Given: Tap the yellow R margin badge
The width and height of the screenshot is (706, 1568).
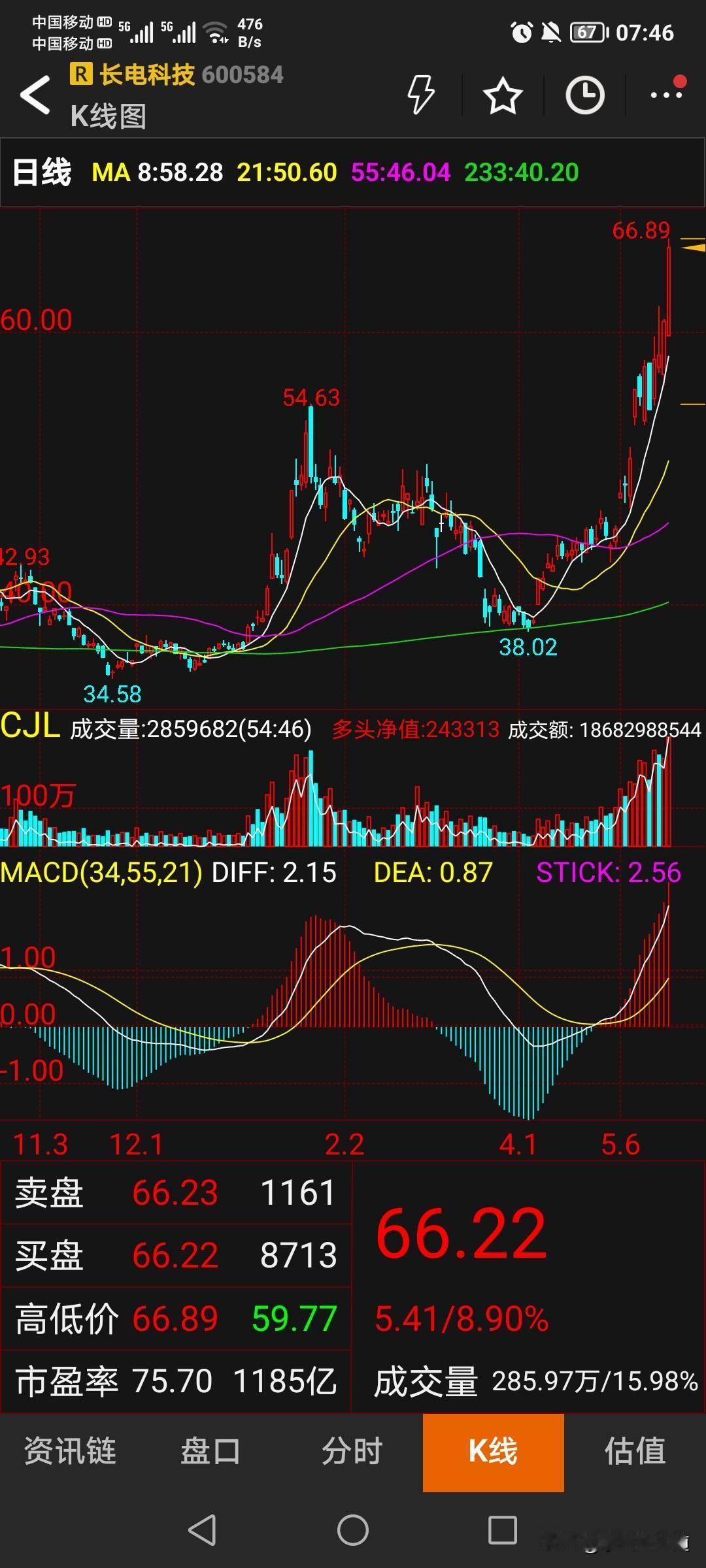Looking at the screenshot, I should 80,74.
